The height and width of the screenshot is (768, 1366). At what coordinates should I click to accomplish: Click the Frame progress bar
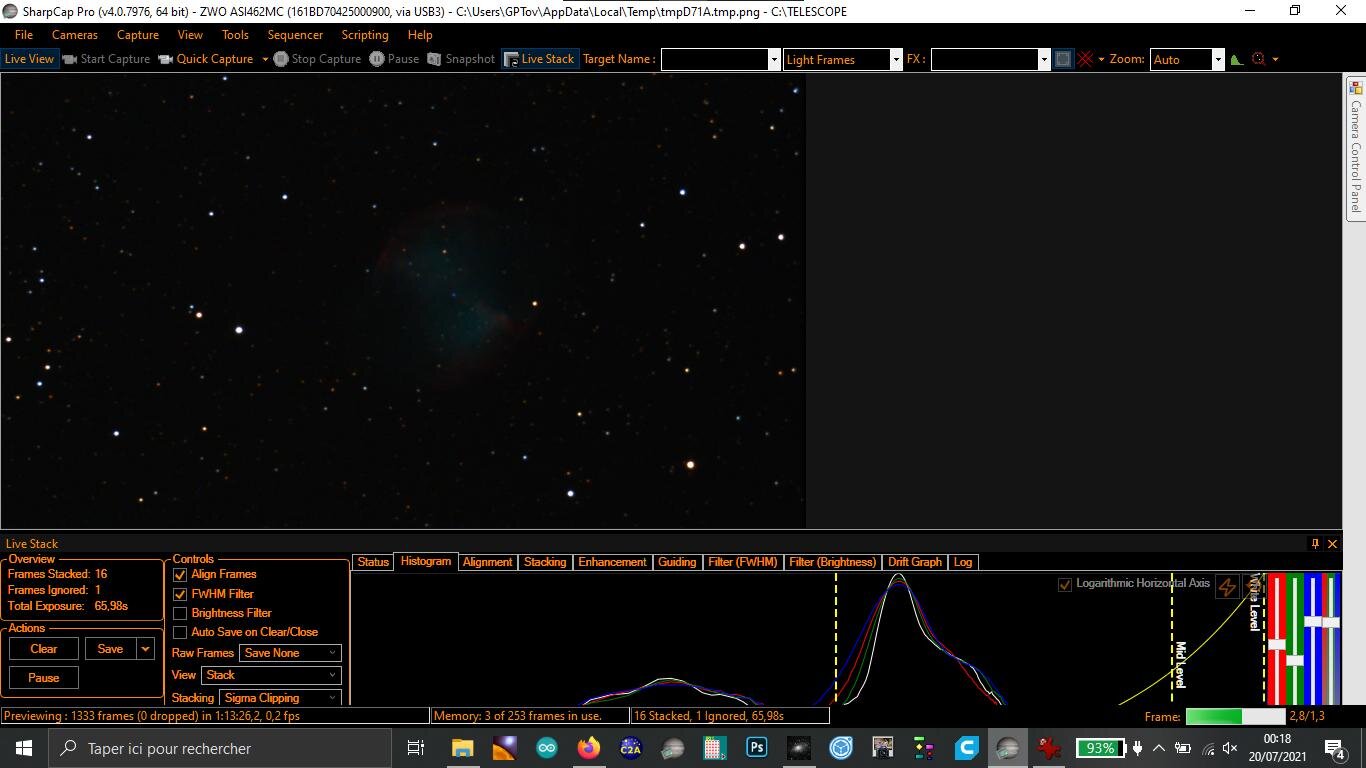click(x=1235, y=716)
